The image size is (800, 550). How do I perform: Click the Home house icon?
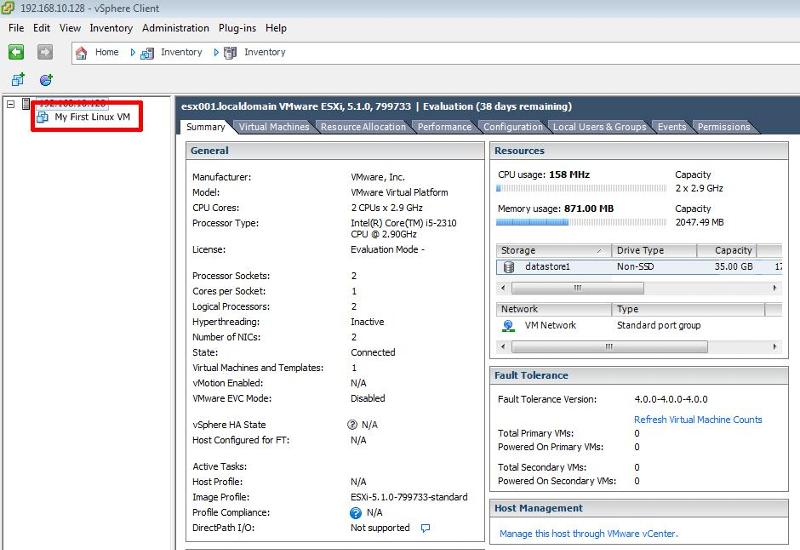click(81, 53)
